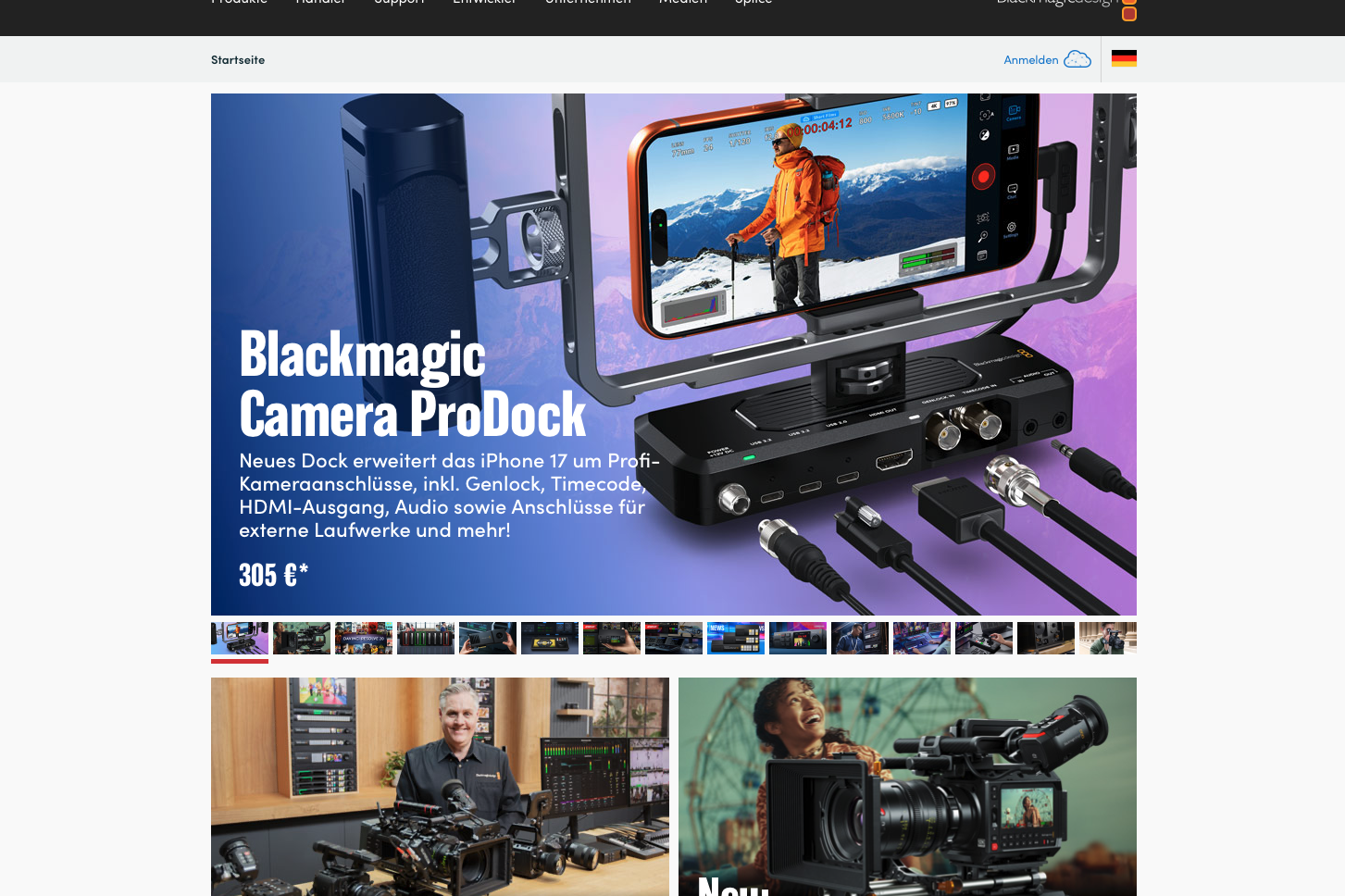Select the blue NEWS carousel thumbnail
This screenshot has height=896, width=1345.
point(735,638)
